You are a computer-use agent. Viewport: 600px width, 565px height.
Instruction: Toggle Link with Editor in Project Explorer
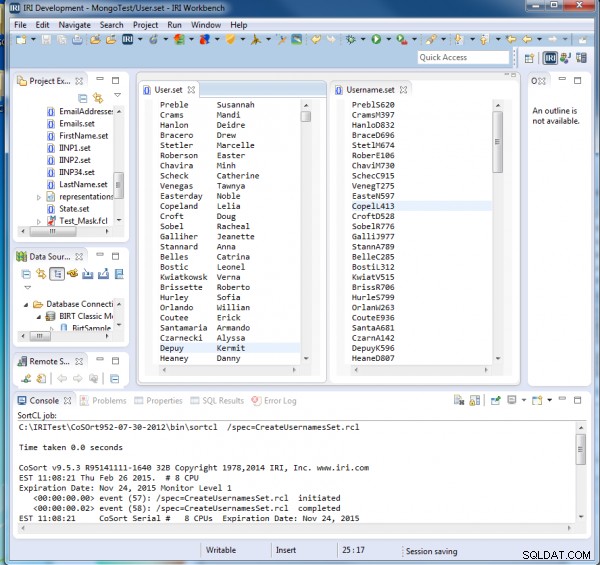tap(98, 98)
